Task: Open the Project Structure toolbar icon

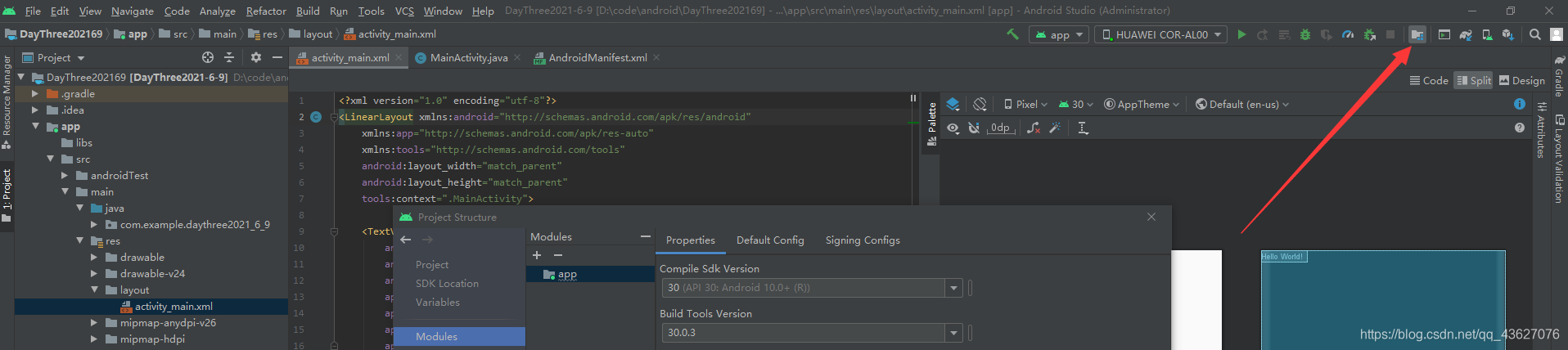Action: [1417, 34]
